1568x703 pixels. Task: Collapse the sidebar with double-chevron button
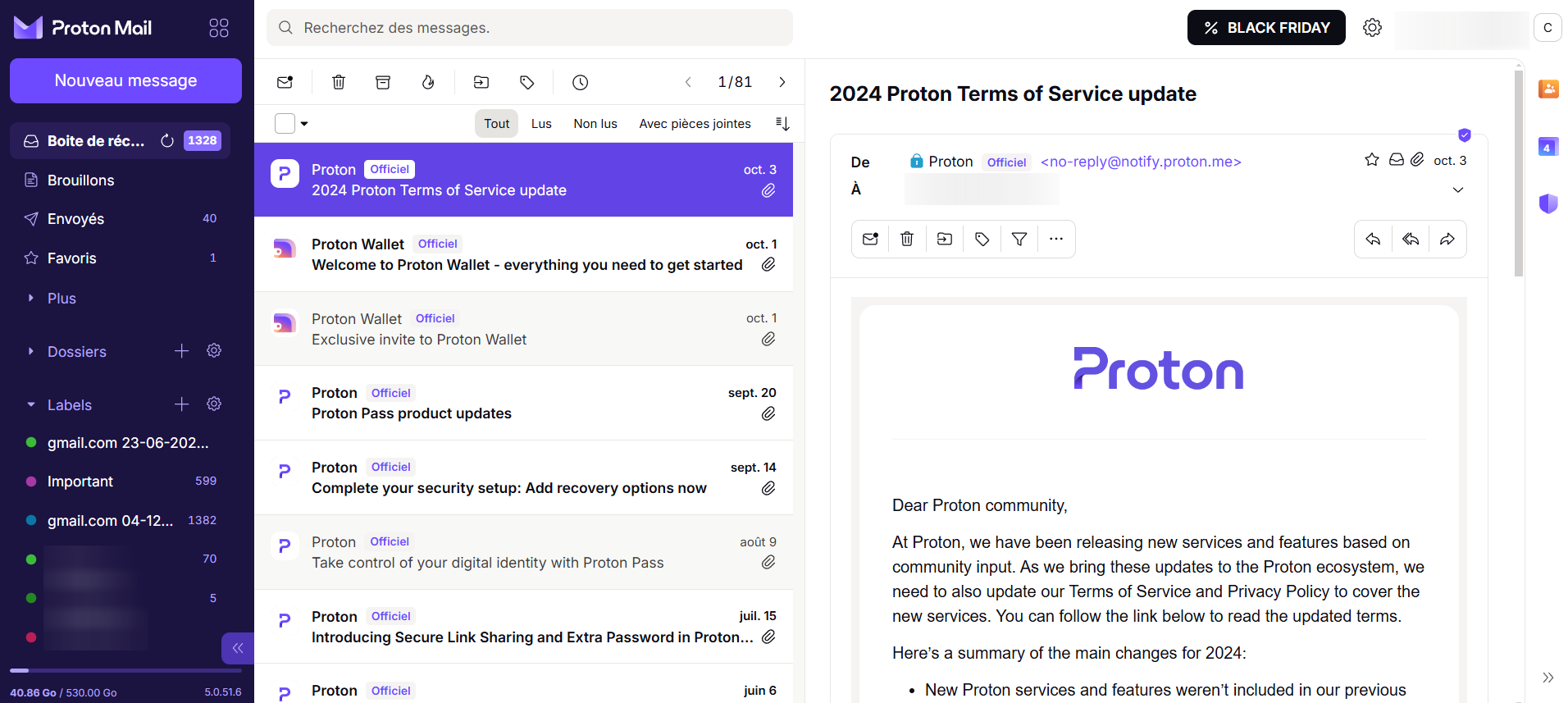[237, 648]
